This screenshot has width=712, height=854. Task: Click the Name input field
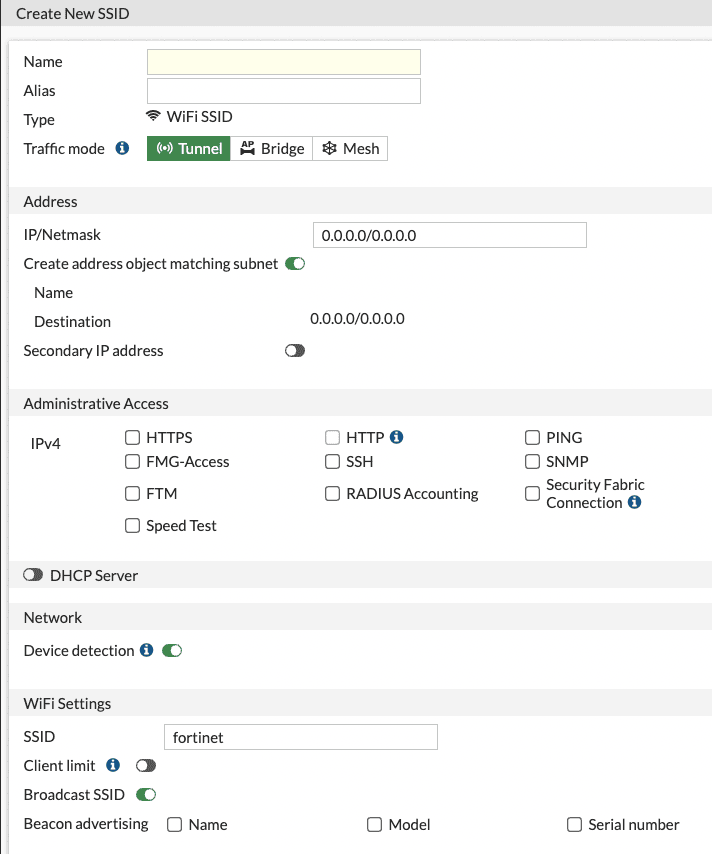[x=283, y=62]
